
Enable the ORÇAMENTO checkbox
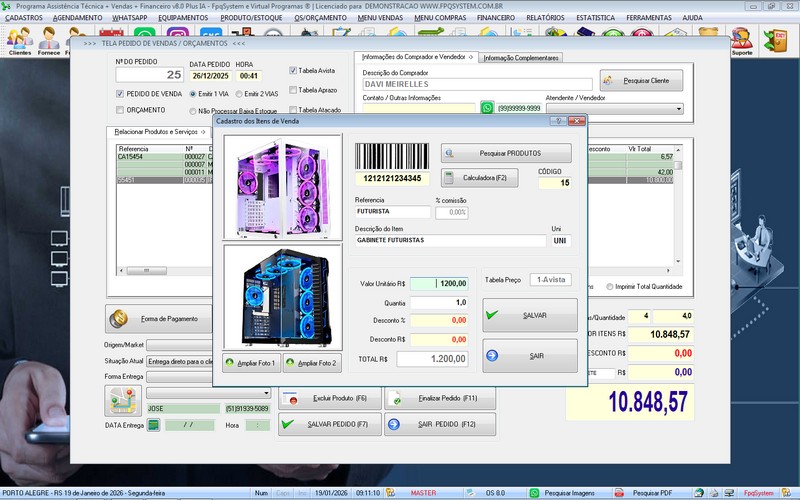120,110
